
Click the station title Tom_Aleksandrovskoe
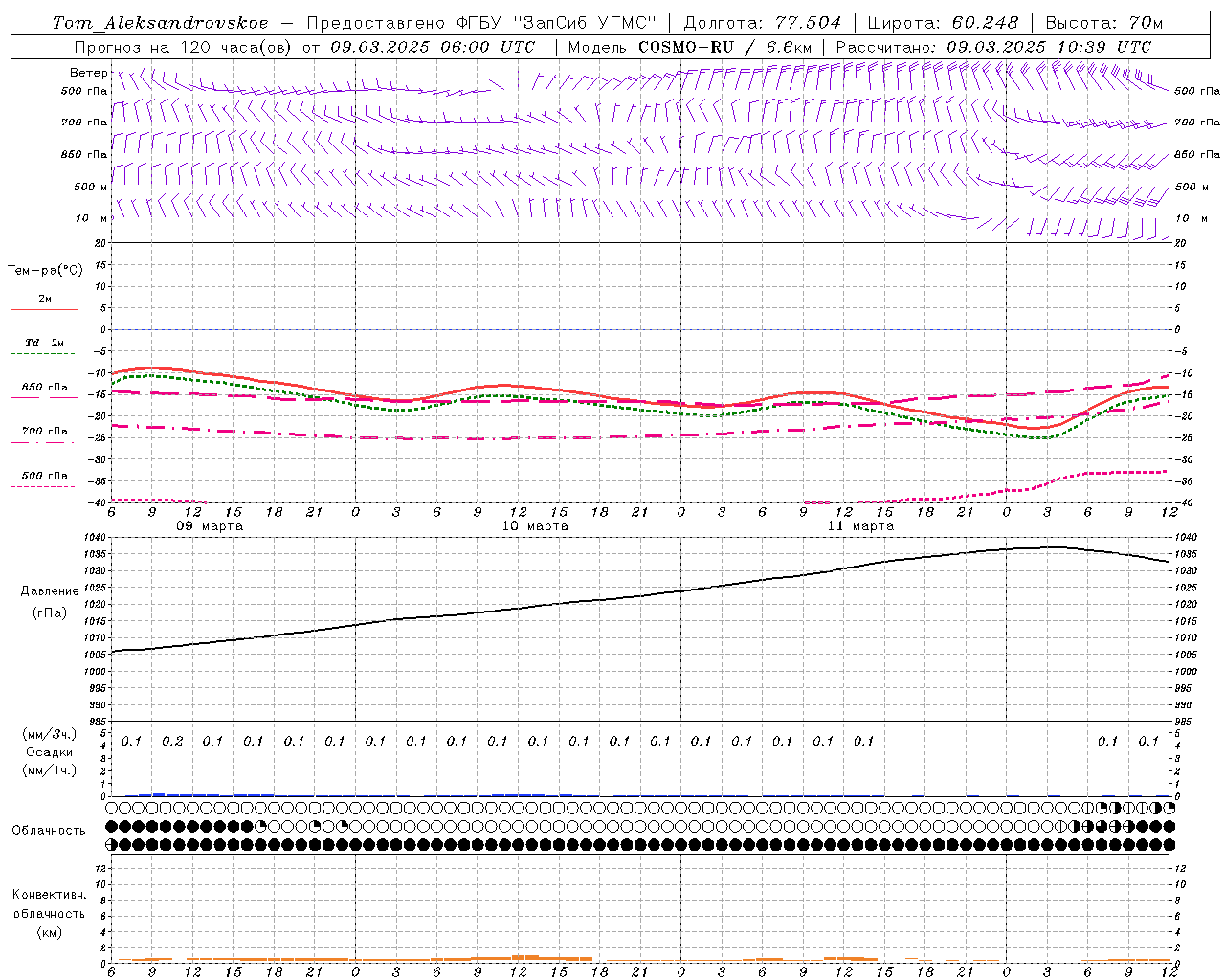coord(160,23)
